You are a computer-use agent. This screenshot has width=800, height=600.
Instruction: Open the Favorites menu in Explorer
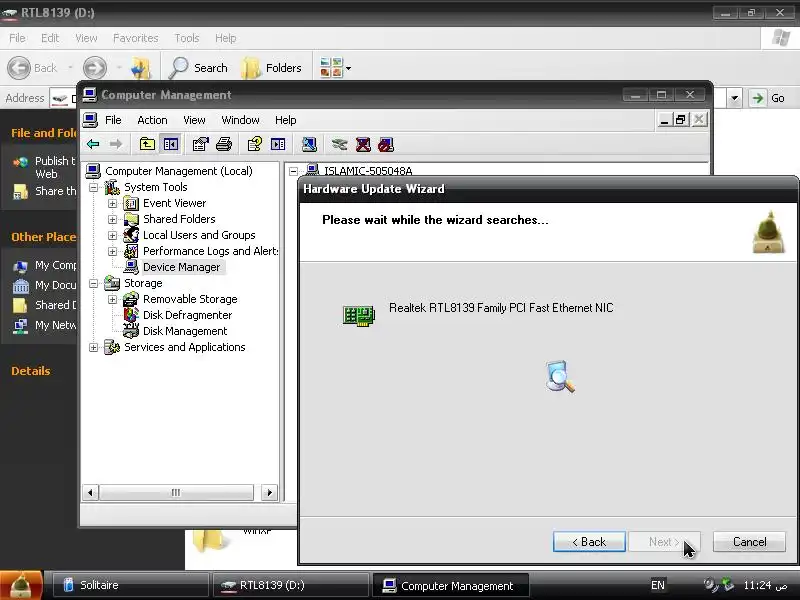(136, 38)
